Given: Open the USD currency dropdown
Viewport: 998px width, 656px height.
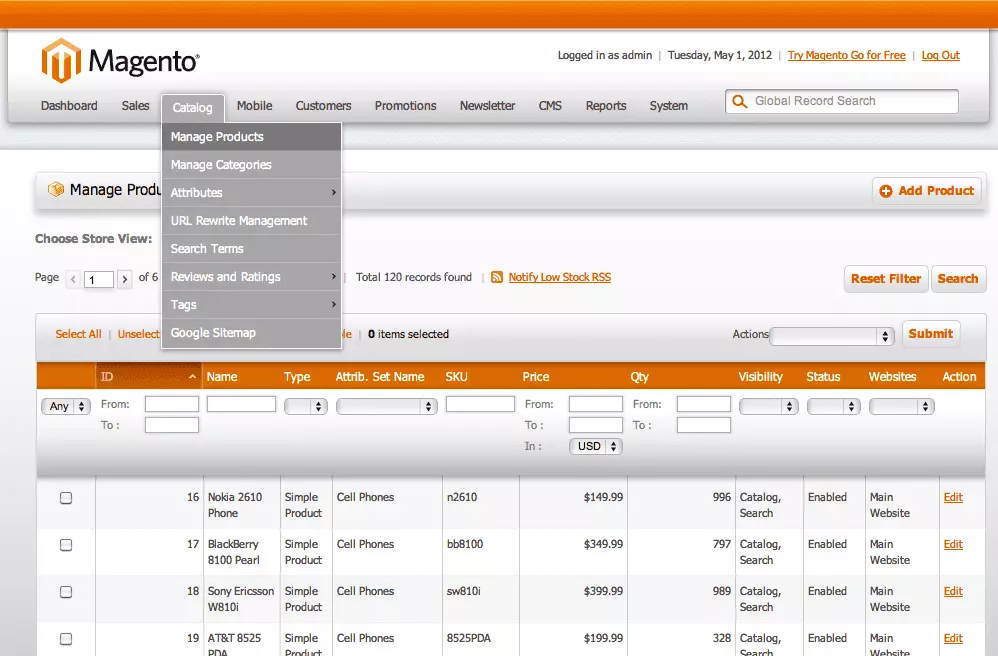Looking at the screenshot, I should [595, 447].
